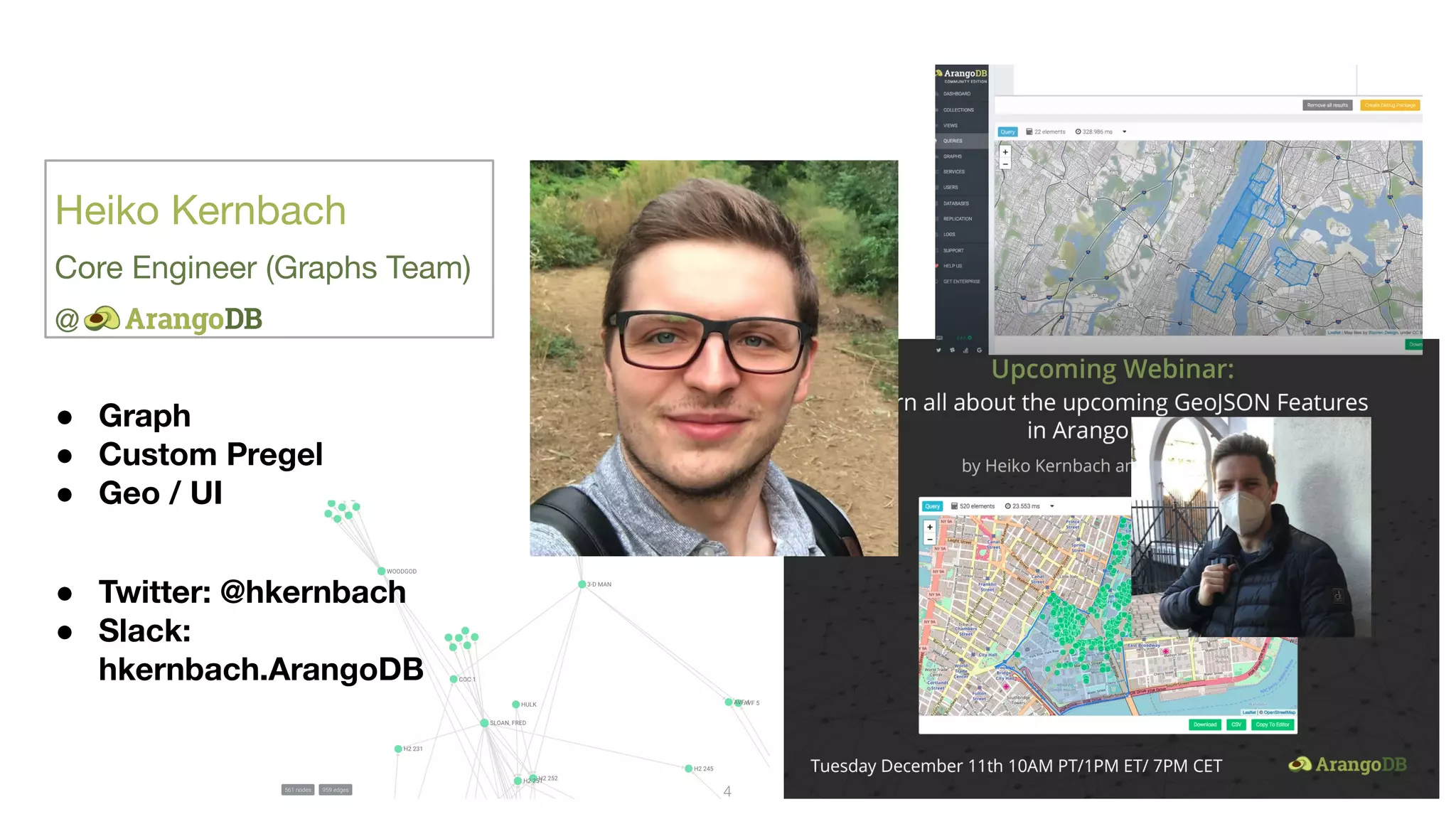The image size is (1456, 819).
Task: Open VIEWS in the ArangoDB sidebar
Action: pyautogui.click(x=951, y=126)
